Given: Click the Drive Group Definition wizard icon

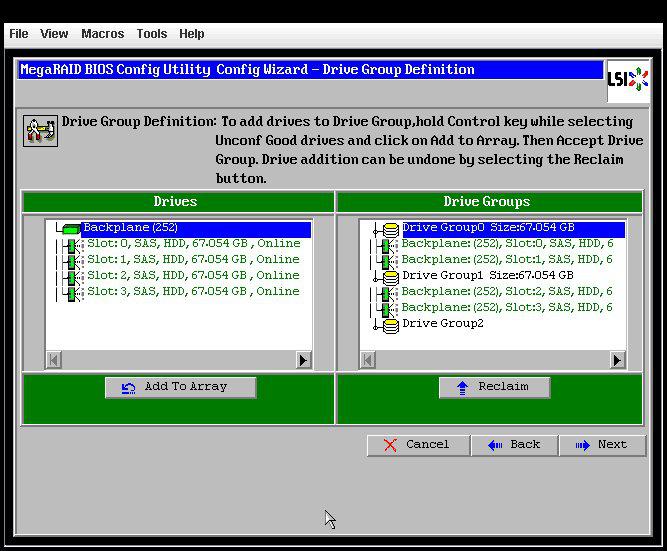Looking at the screenshot, I should point(40,130).
